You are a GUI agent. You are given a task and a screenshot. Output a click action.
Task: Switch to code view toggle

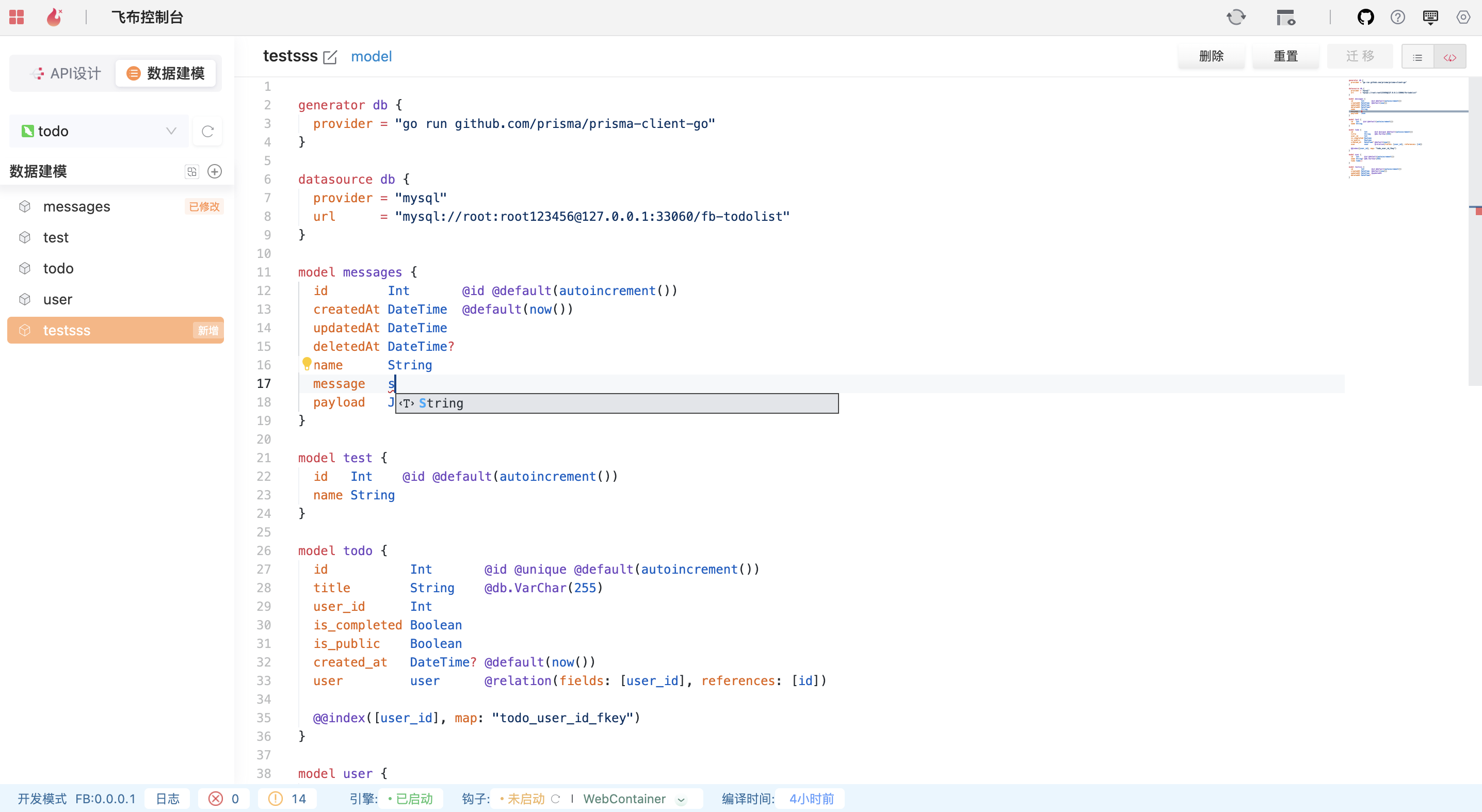point(1450,57)
